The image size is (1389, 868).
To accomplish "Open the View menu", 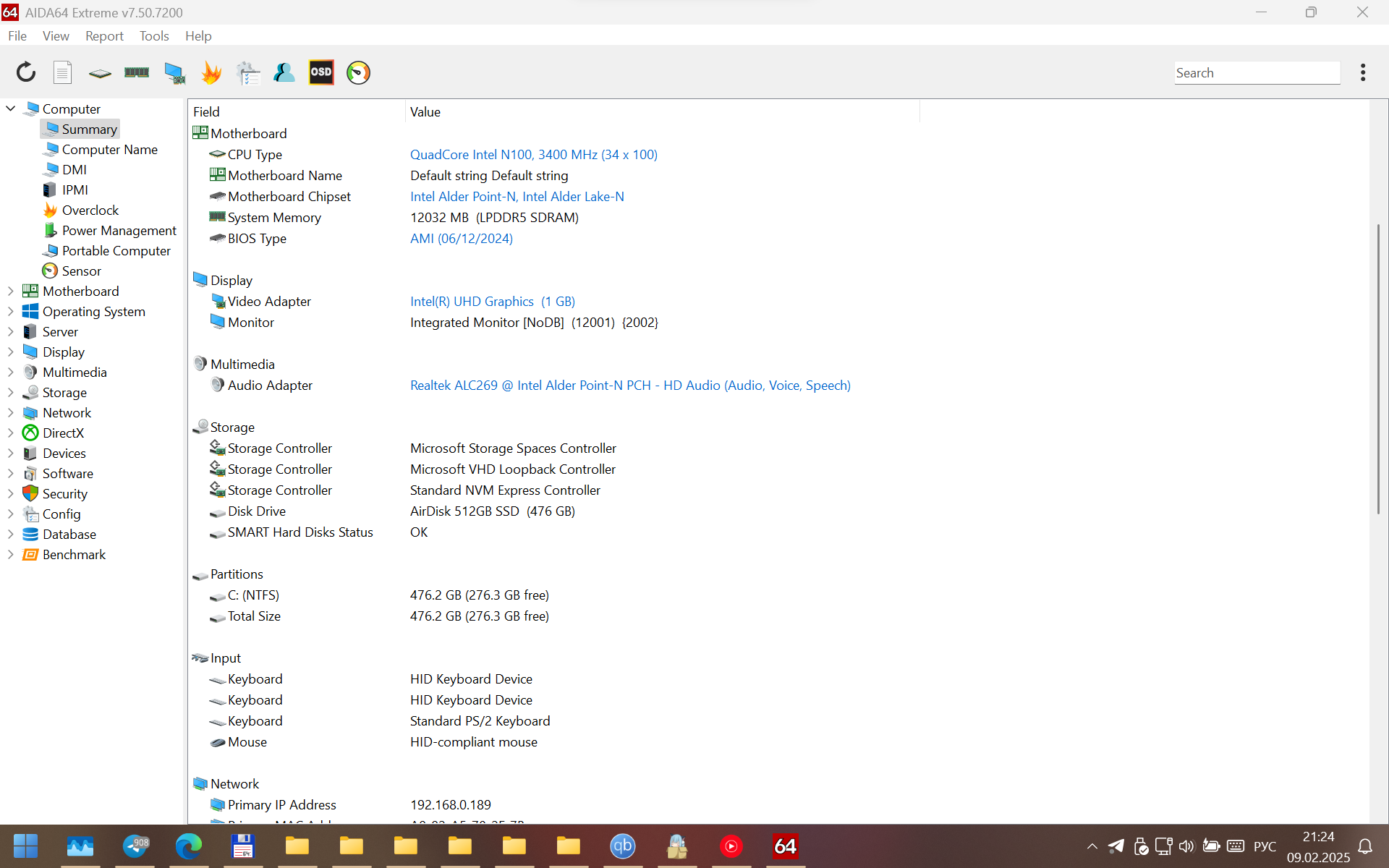I will (56, 36).
